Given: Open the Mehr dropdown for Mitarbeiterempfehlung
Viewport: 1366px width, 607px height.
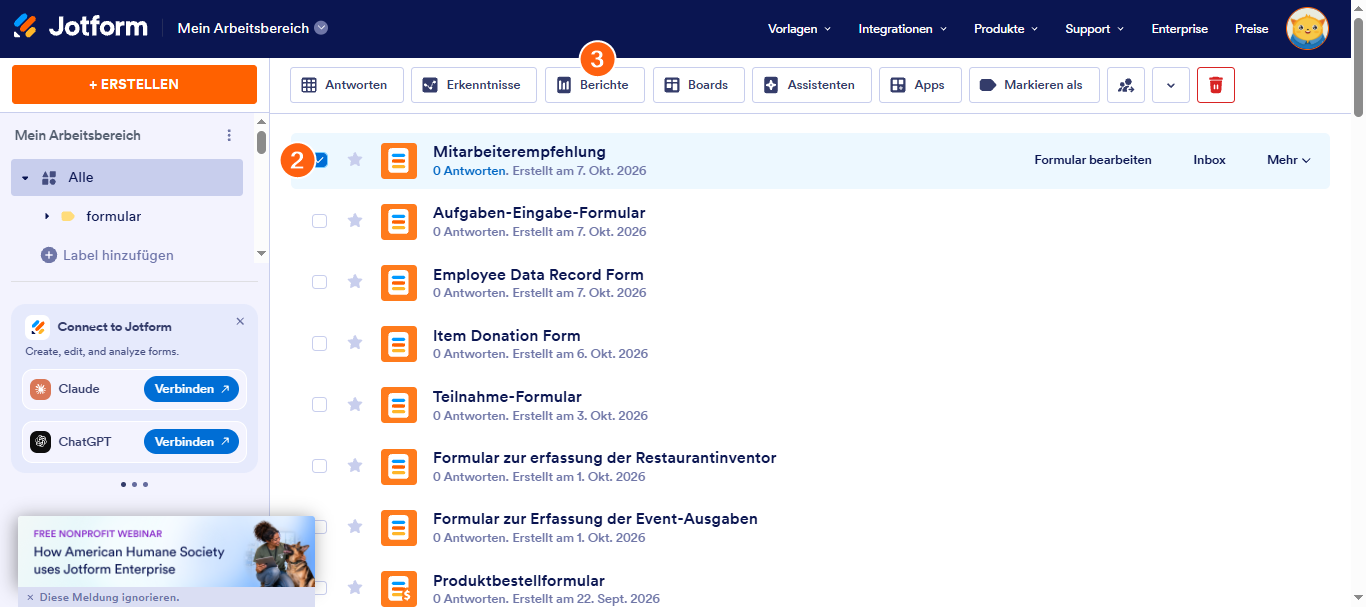Looking at the screenshot, I should pyautogui.click(x=1288, y=160).
